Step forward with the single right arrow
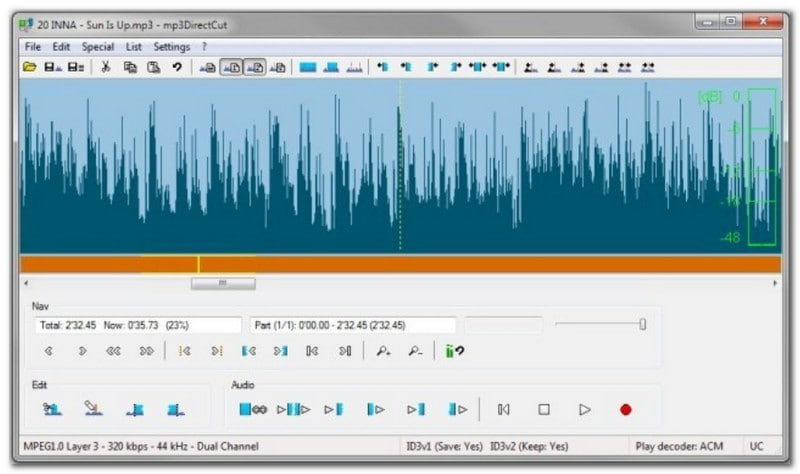The width and height of the screenshot is (800, 474). (x=82, y=351)
